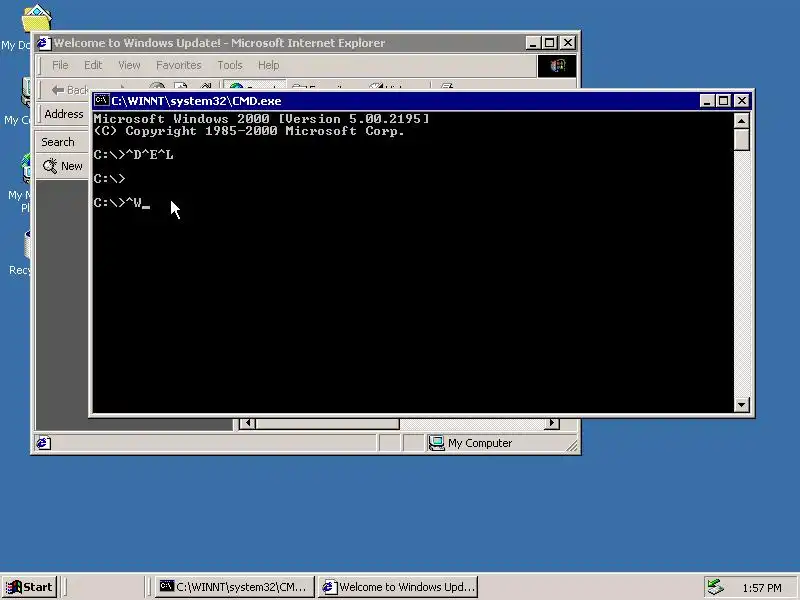The image size is (800, 600).
Task: Click the network tray icon near the clock
Action: tap(715, 587)
